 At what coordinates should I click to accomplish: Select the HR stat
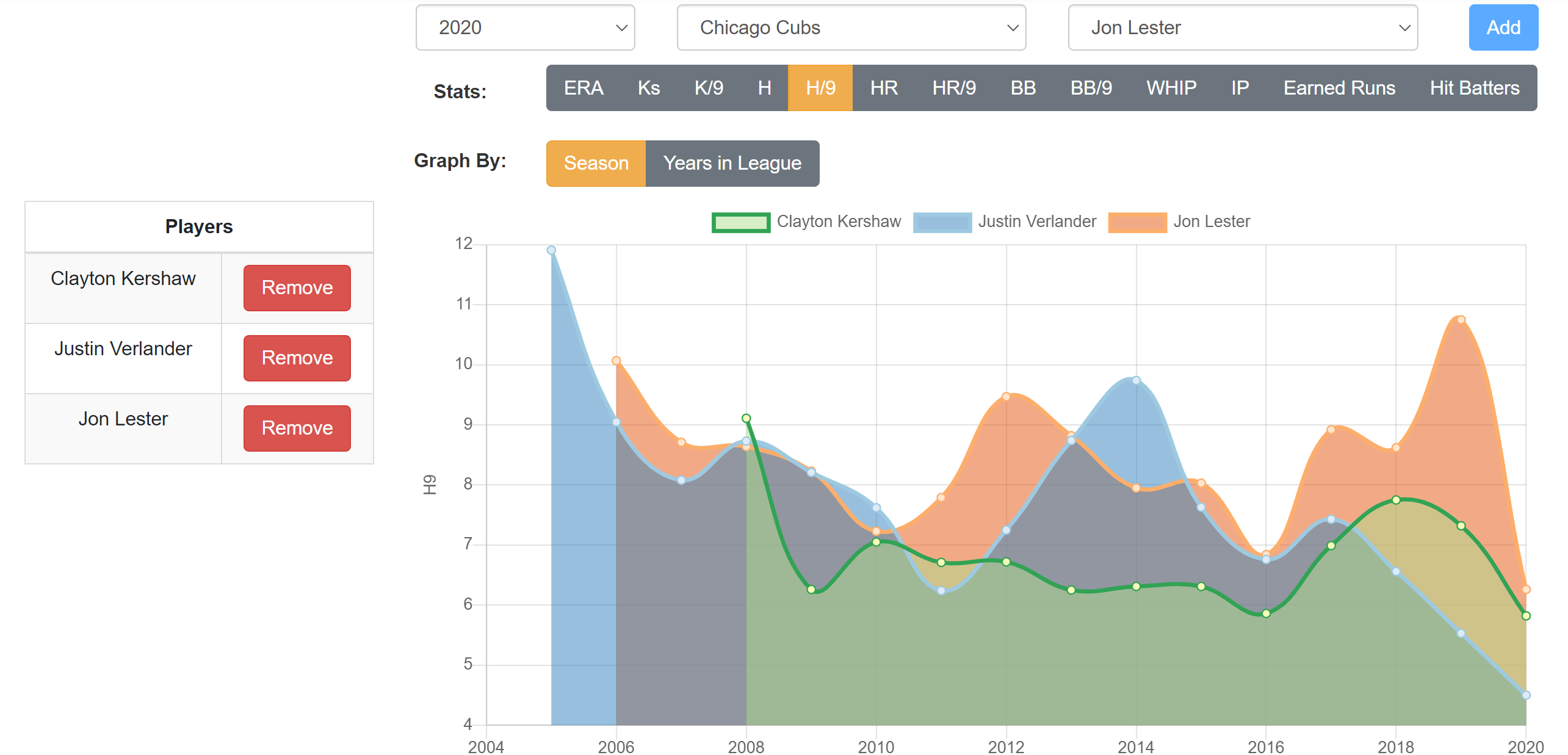point(884,88)
